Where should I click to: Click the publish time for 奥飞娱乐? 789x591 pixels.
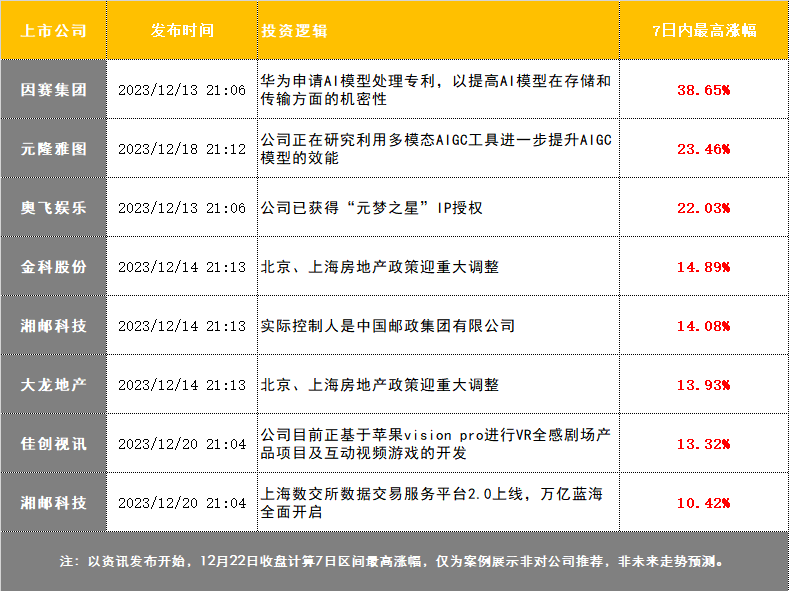pos(182,208)
